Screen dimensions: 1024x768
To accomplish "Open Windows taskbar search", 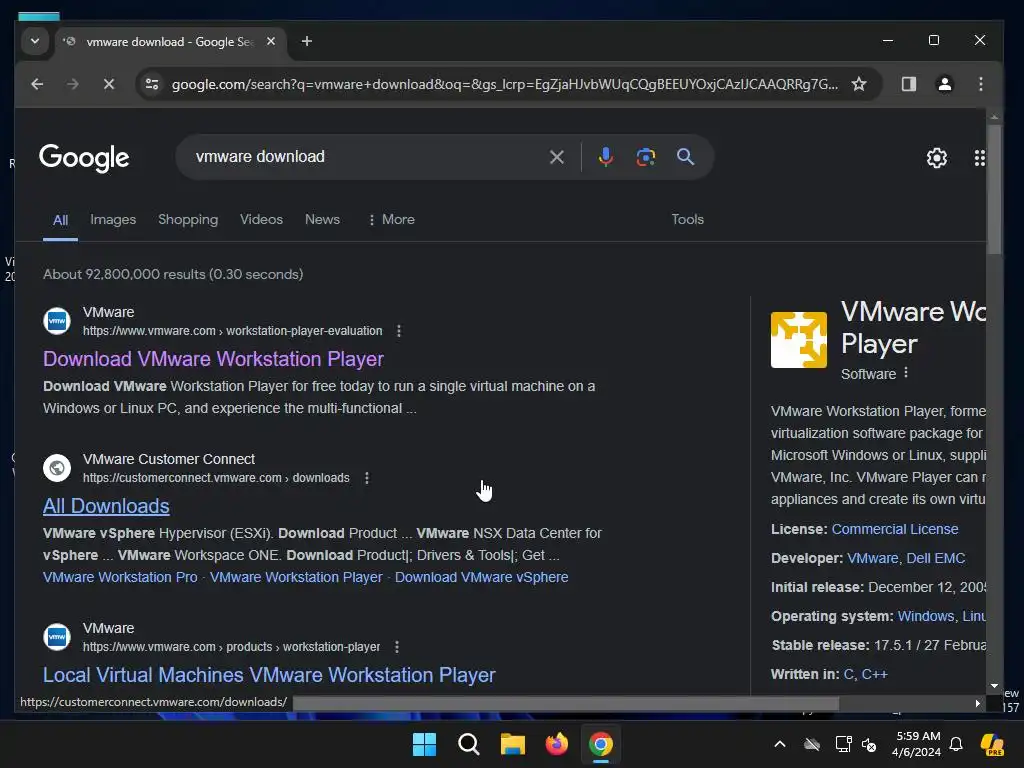I will pos(468,744).
